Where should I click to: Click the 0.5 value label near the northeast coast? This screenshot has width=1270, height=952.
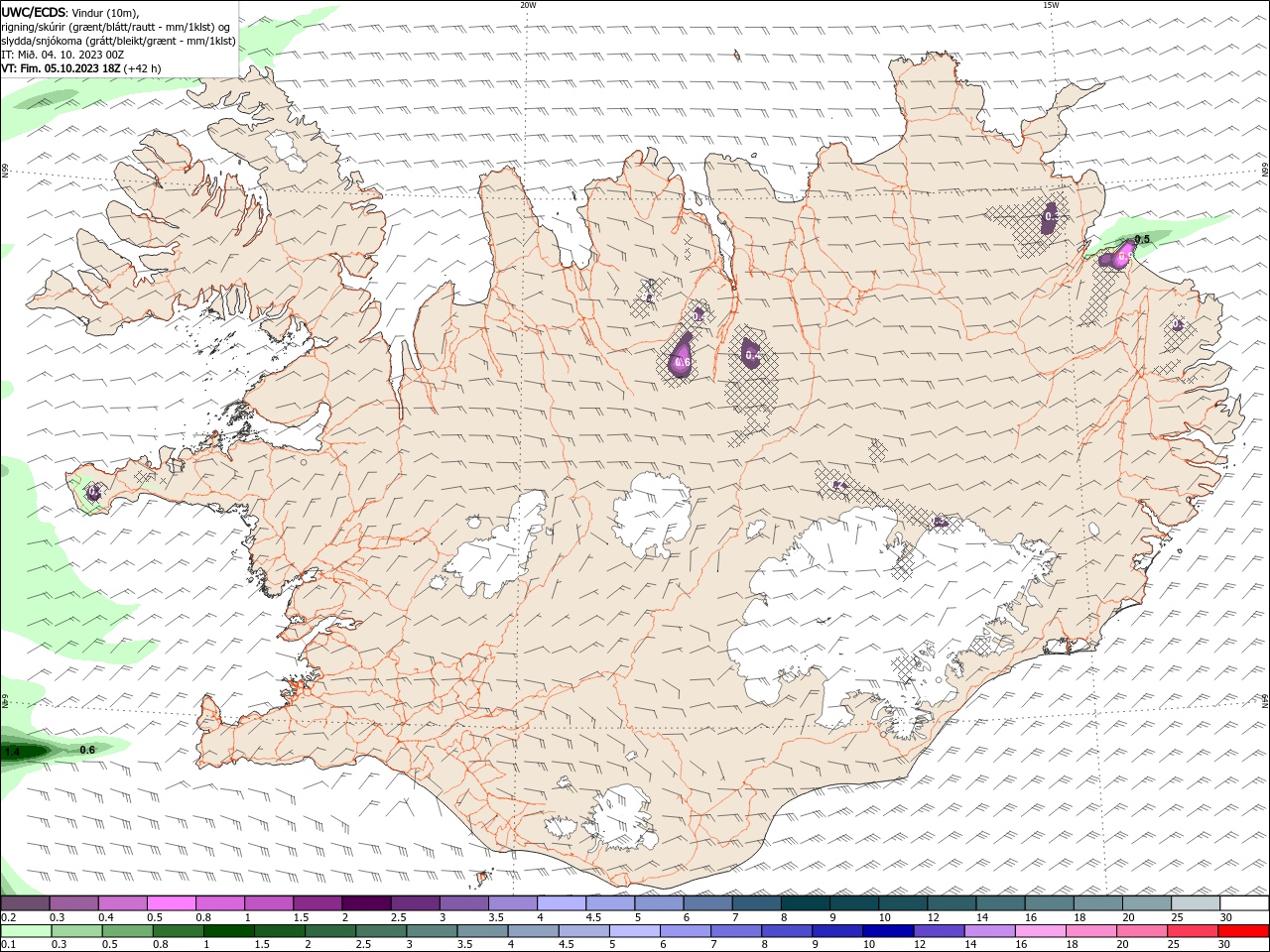(1142, 240)
